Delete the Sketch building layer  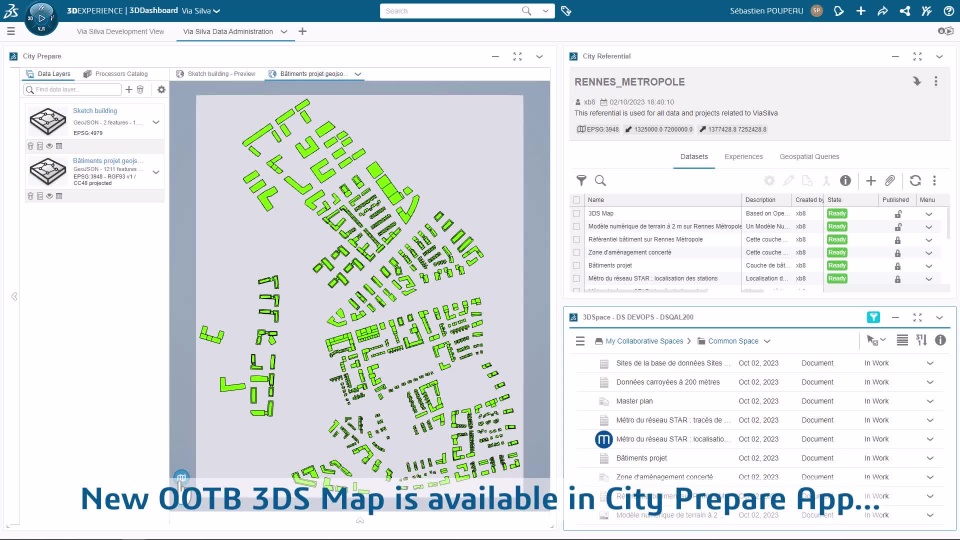(x=31, y=146)
